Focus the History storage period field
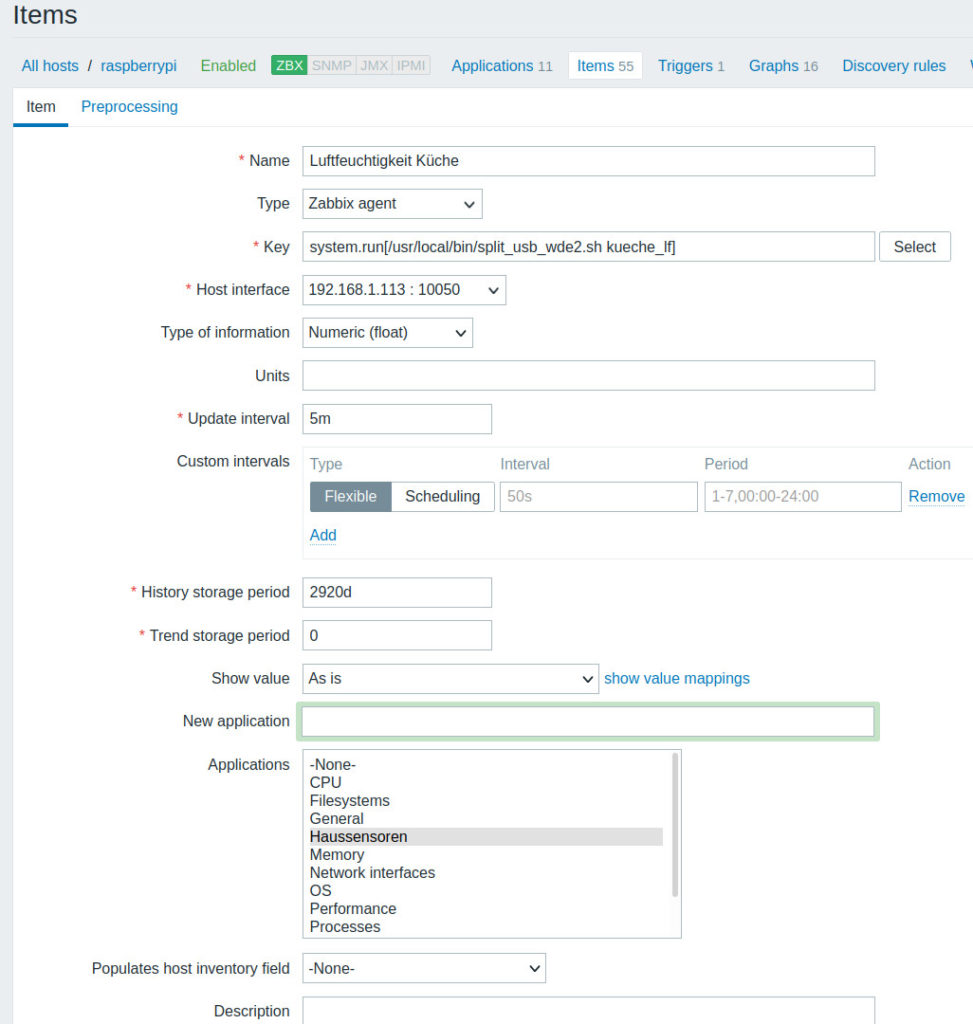Image resolution: width=973 pixels, height=1024 pixels. (397, 592)
